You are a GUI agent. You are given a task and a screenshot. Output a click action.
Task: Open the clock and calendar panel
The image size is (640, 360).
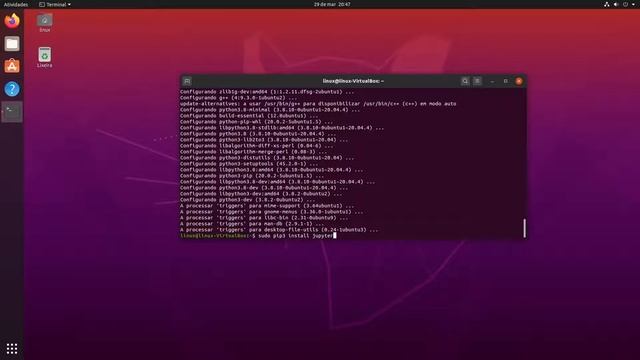(x=332, y=4)
